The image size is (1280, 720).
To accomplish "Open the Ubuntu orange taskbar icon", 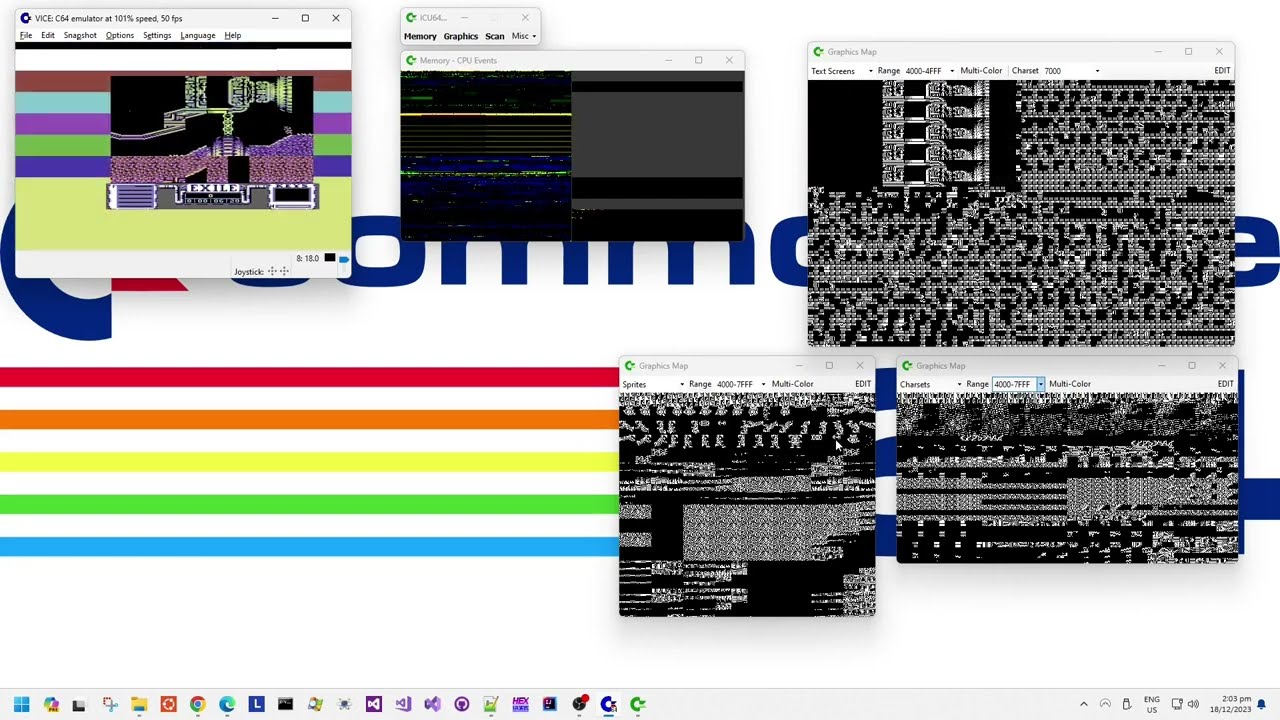I will pos(168,704).
